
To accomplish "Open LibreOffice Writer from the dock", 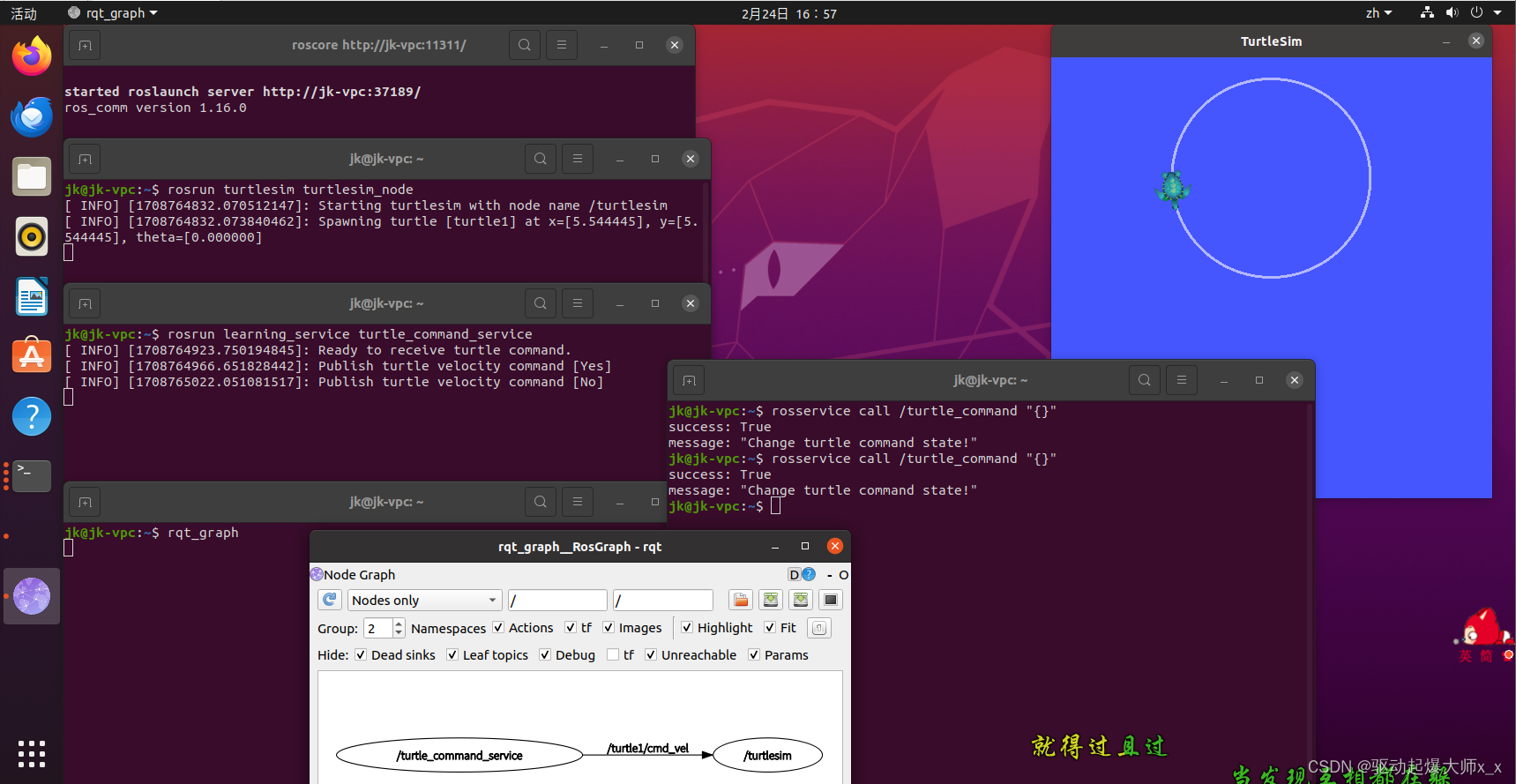I will pyautogui.click(x=32, y=296).
